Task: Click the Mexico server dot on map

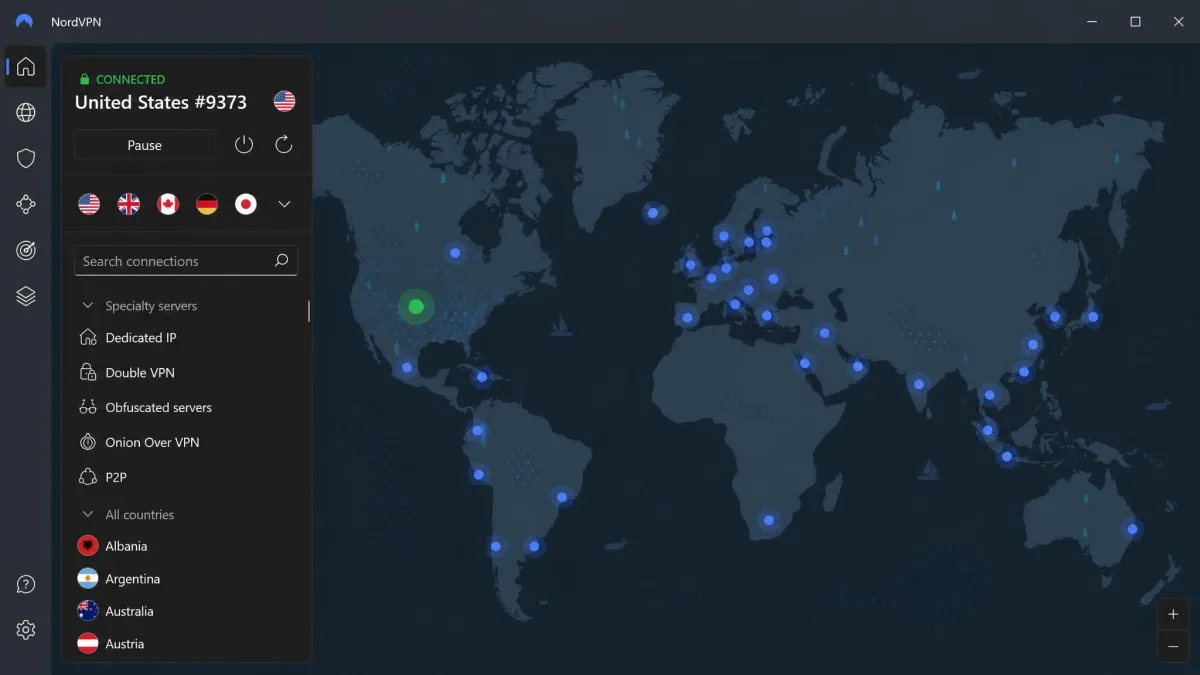Action: [x=407, y=367]
